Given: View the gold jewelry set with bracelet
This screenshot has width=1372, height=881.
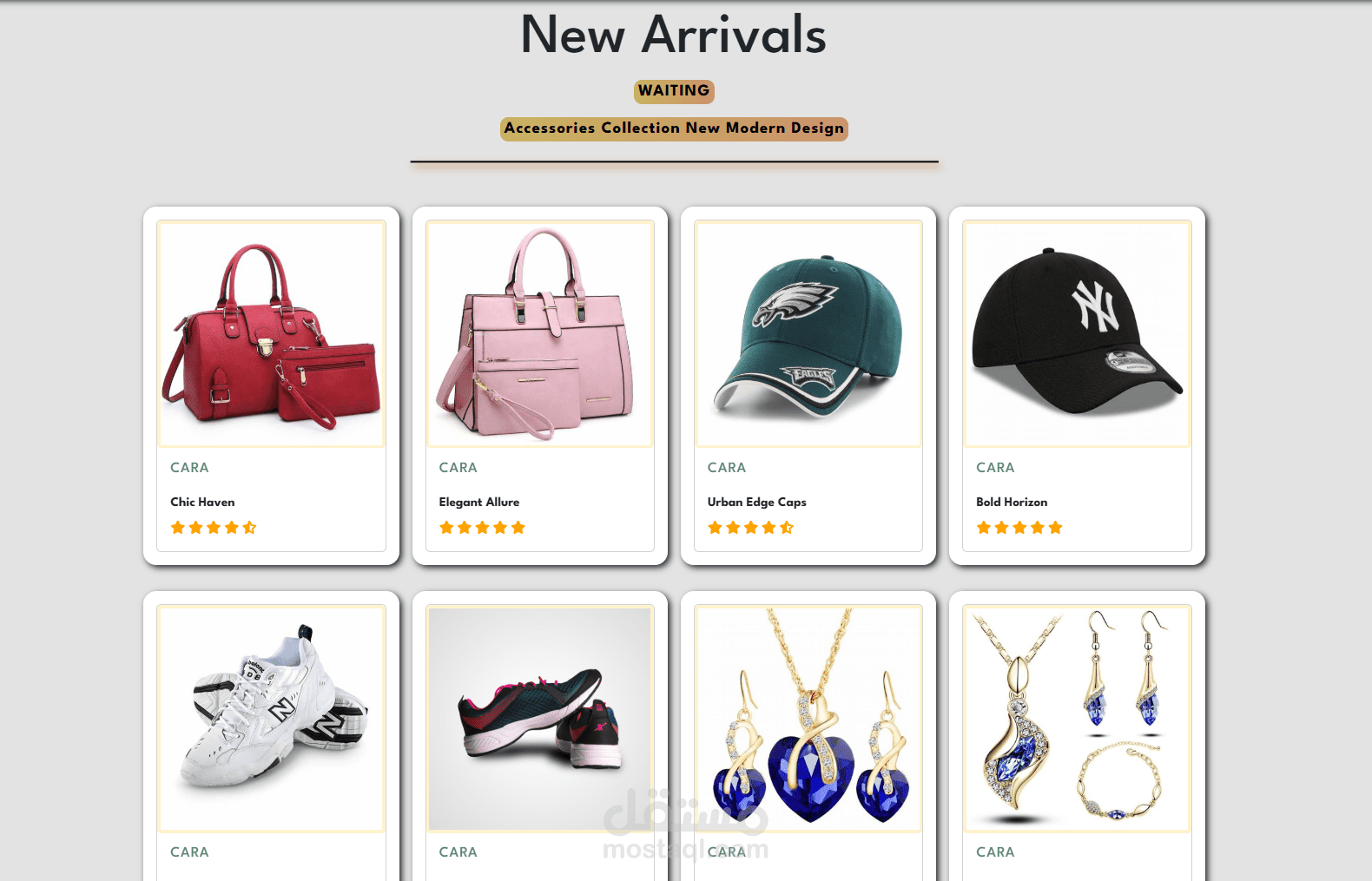Looking at the screenshot, I should (1077, 719).
